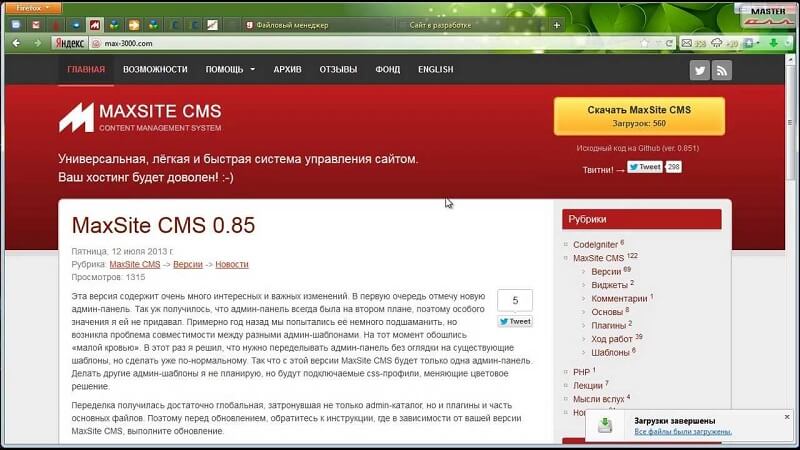This screenshot has height=450, width=800.
Task: Open CodeIgniter category in Рубрики
Action: tap(595, 245)
